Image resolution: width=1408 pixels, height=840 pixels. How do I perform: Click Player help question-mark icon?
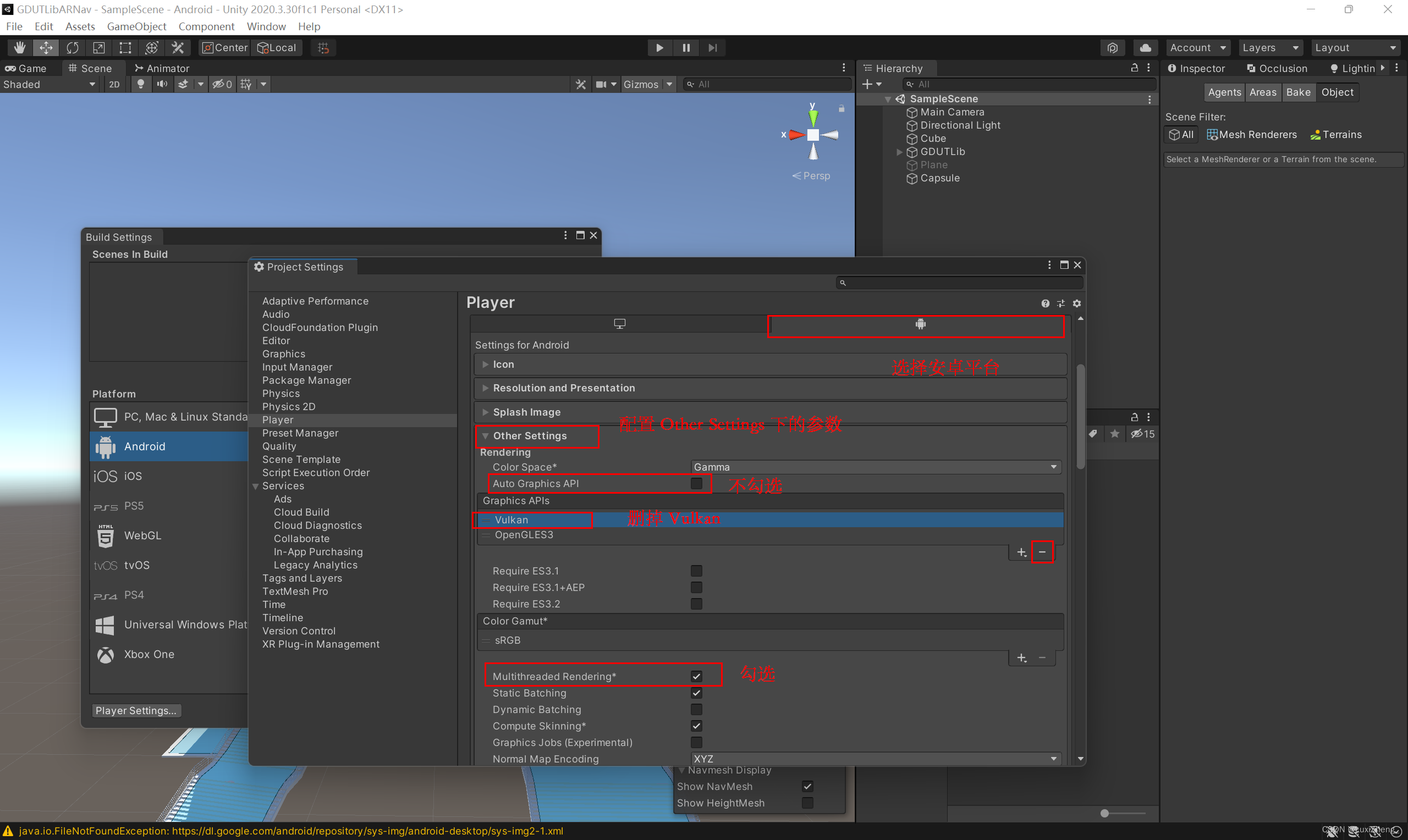coord(1045,303)
